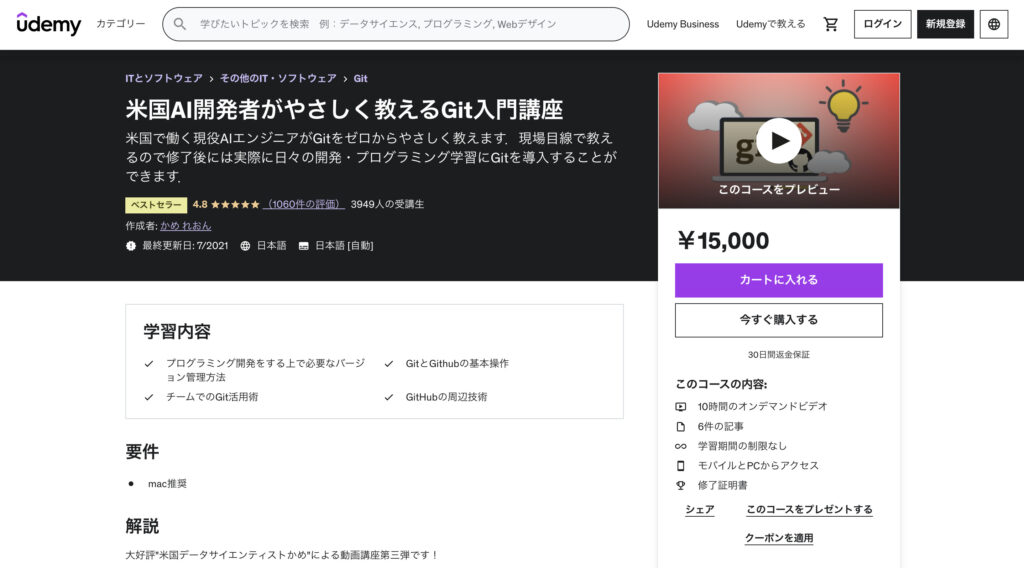The height and width of the screenshot is (568, 1024).
Task: Click カートに入れる button
Action: coord(778,280)
